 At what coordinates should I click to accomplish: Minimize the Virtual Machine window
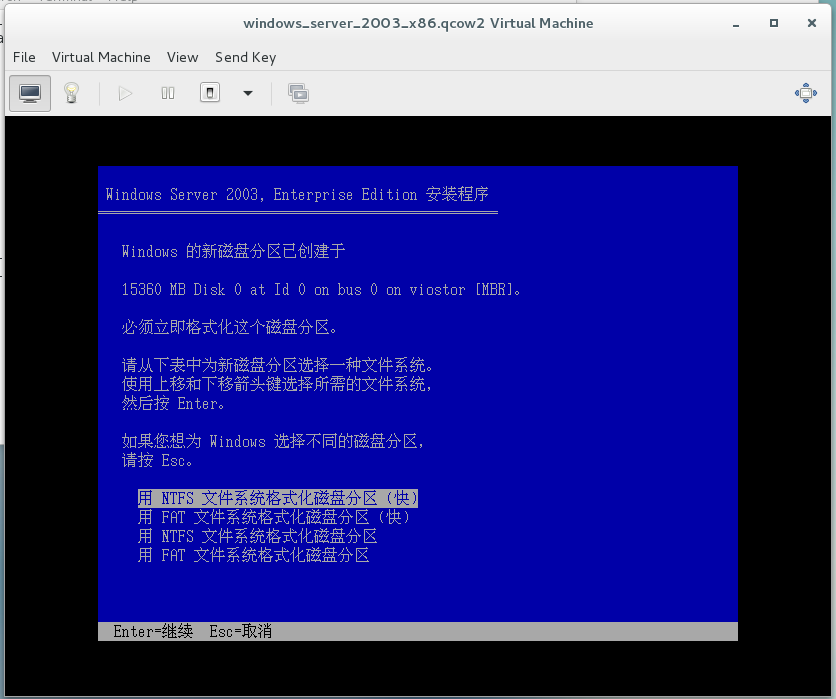pyautogui.click(x=736, y=24)
